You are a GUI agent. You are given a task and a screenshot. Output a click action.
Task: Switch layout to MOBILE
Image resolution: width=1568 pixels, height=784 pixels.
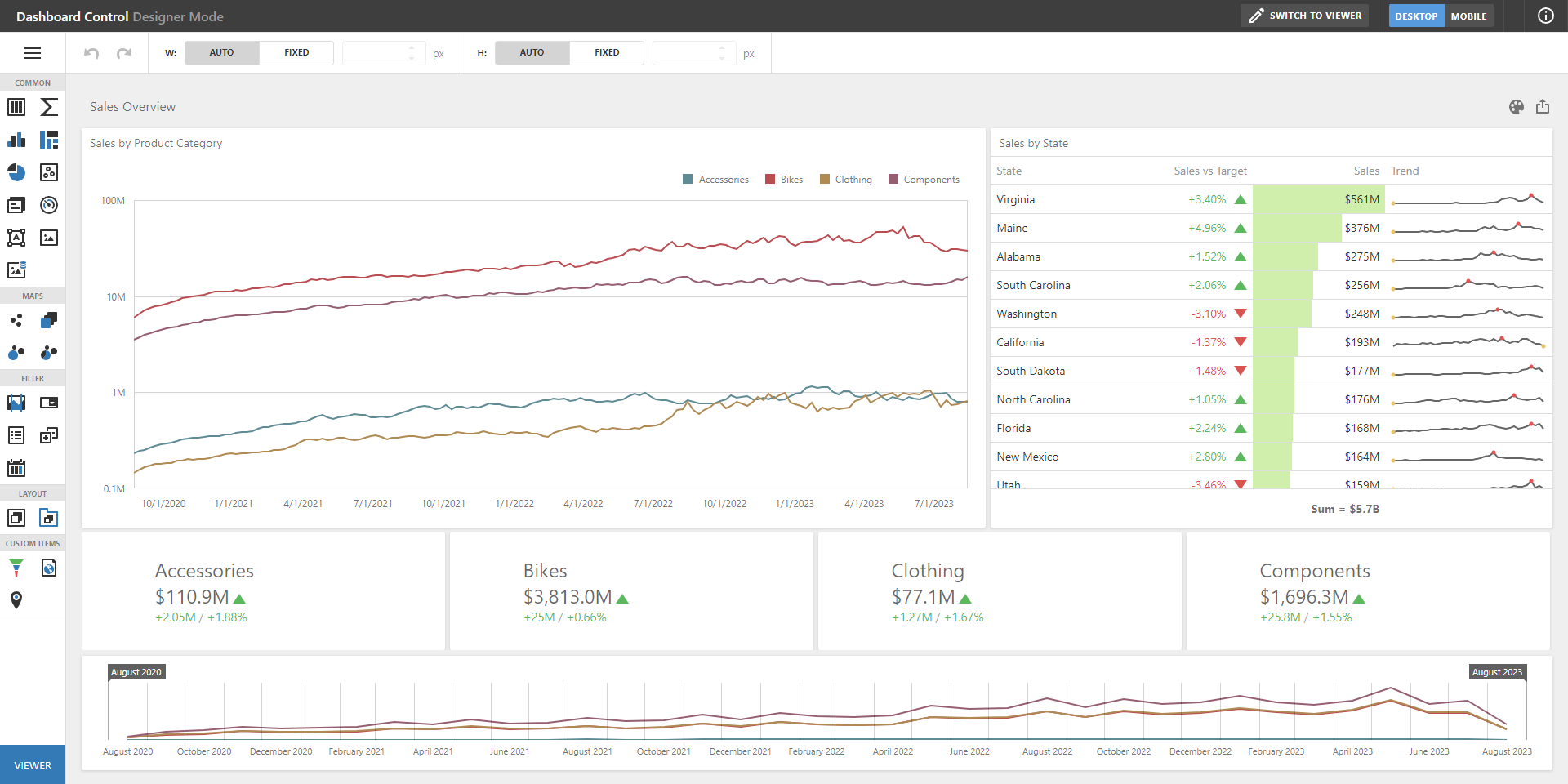(x=1468, y=16)
